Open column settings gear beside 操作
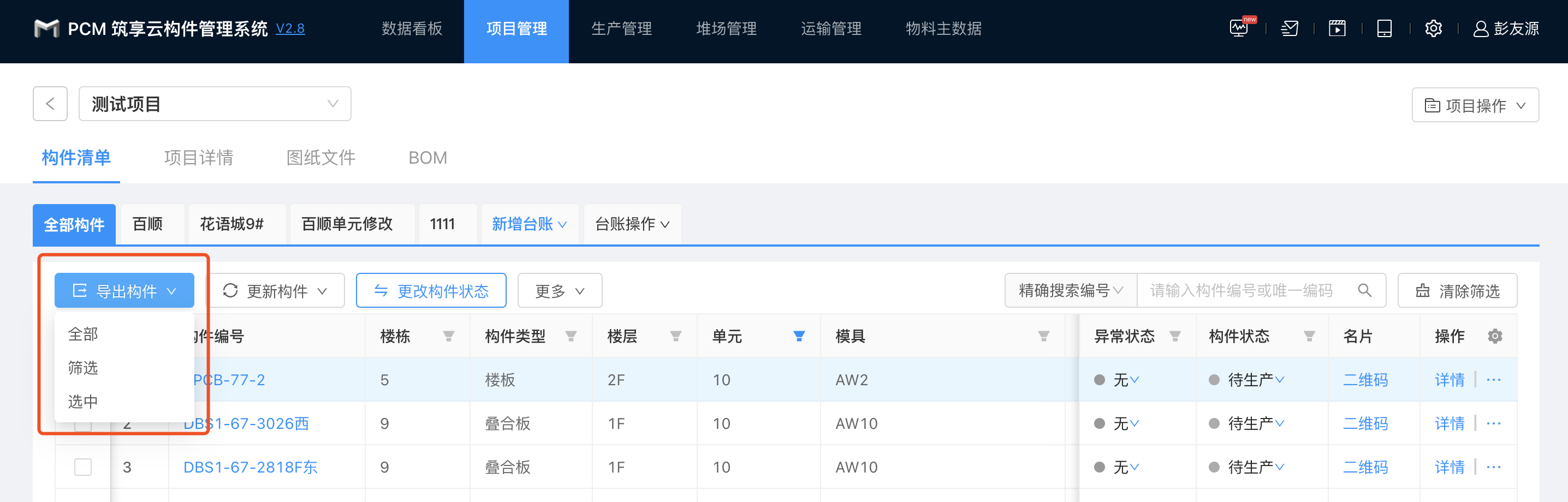Viewport: 1568px width, 502px height. (x=1495, y=336)
